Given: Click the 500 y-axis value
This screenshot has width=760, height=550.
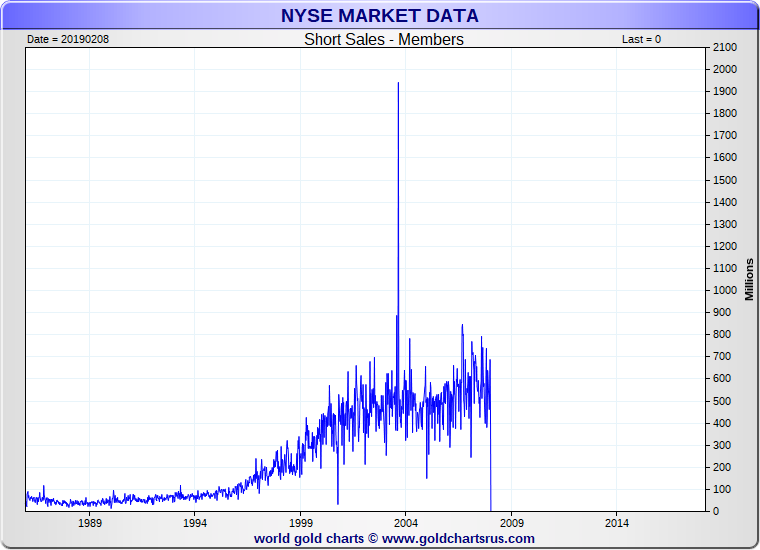Looking at the screenshot, I should 722,401.
